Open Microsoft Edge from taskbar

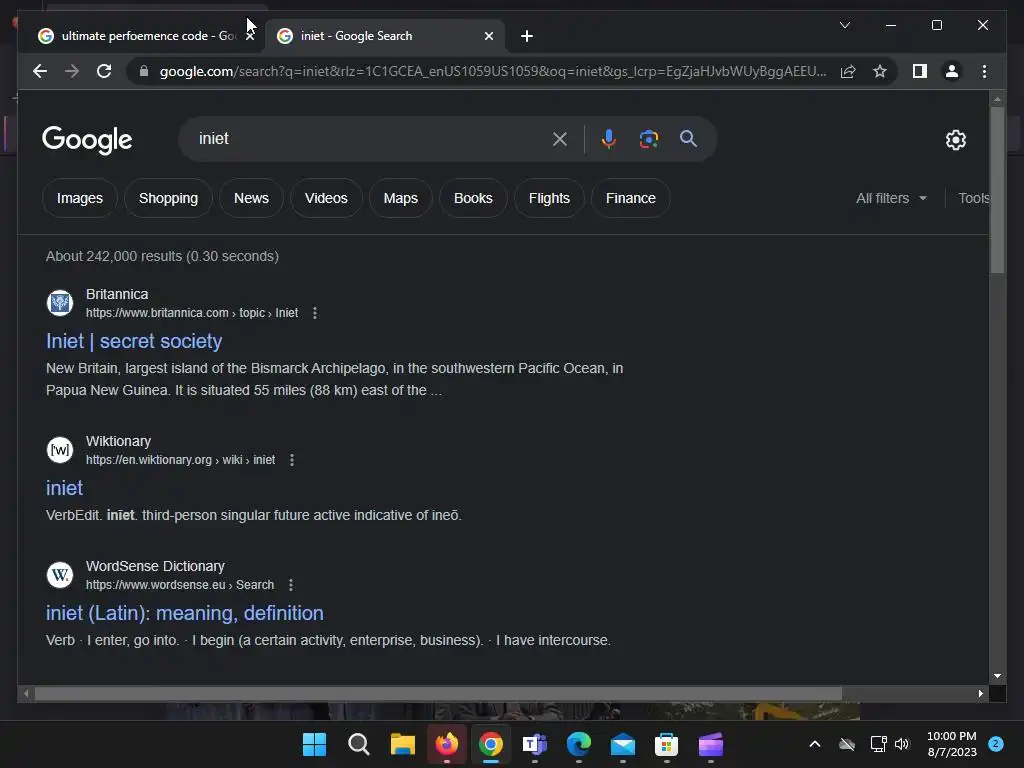(x=579, y=744)
